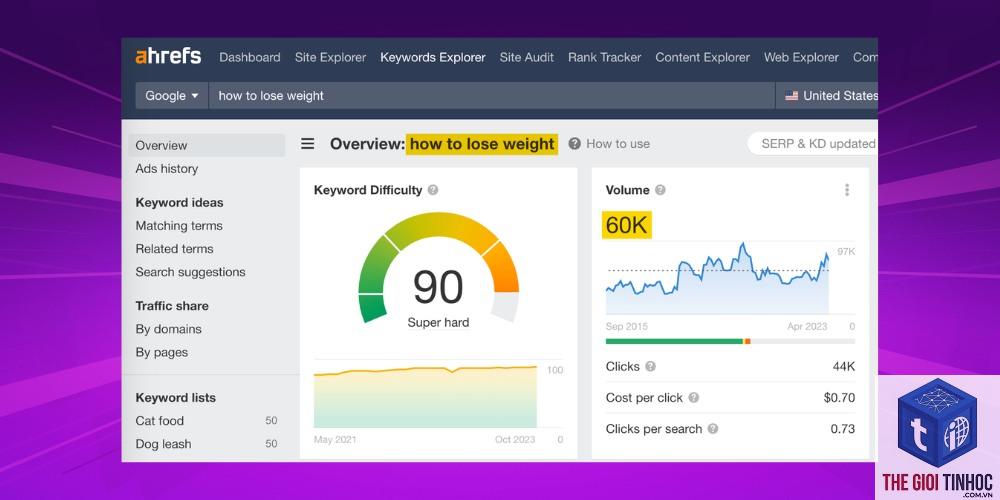The image size is (1000, 500).
Task: Click the keyword search input field
Action: tap(492, 96)
